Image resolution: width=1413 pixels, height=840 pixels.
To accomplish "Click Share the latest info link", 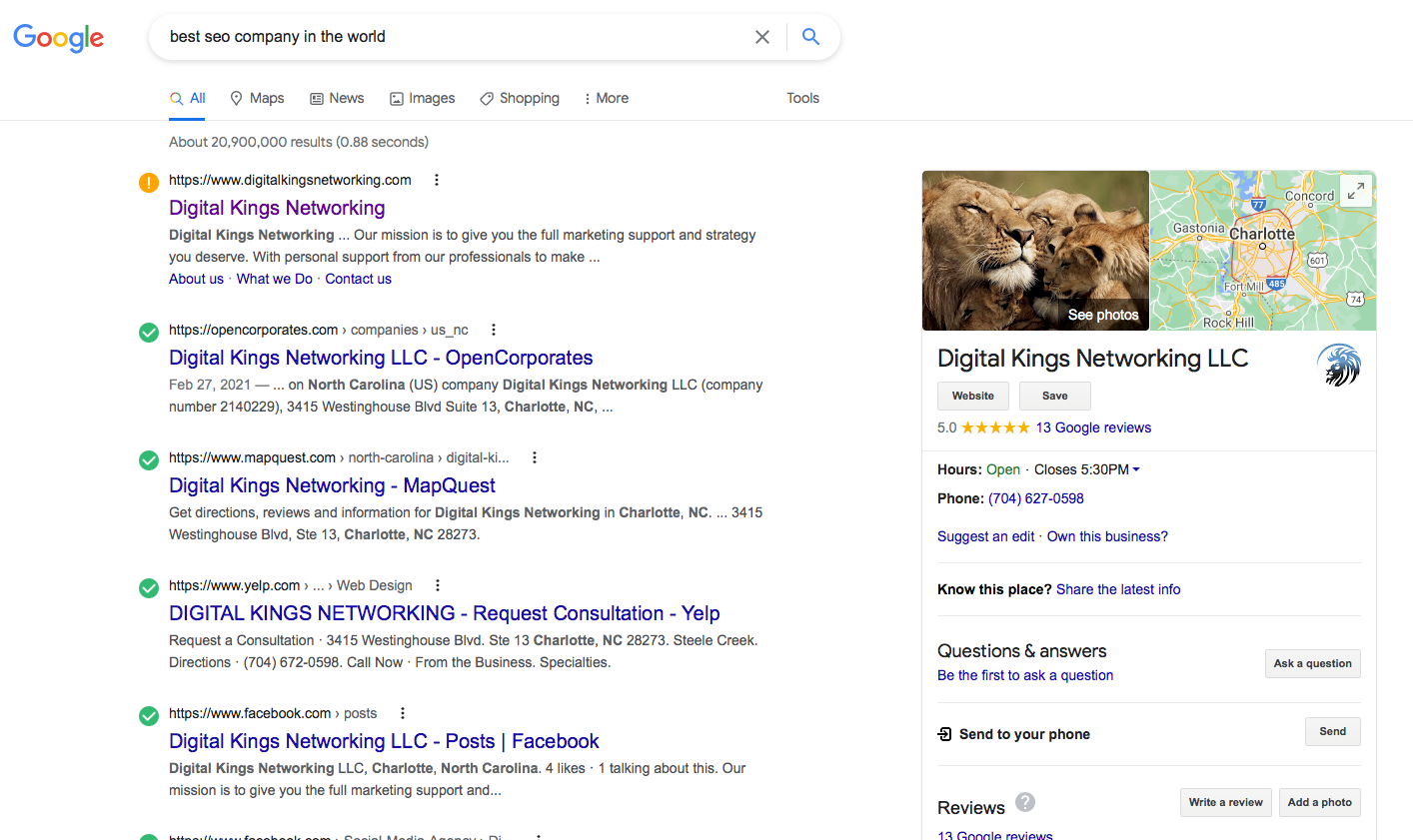I will [x=1118, y=589].
